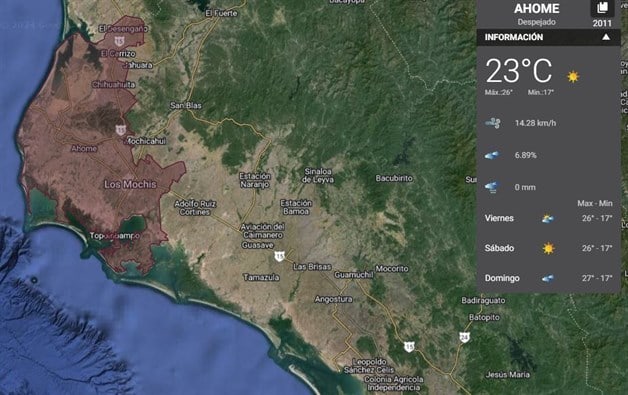Click the Domingo cloudy forecast icon
Screen dimensions: 628x395
(548, 278)
